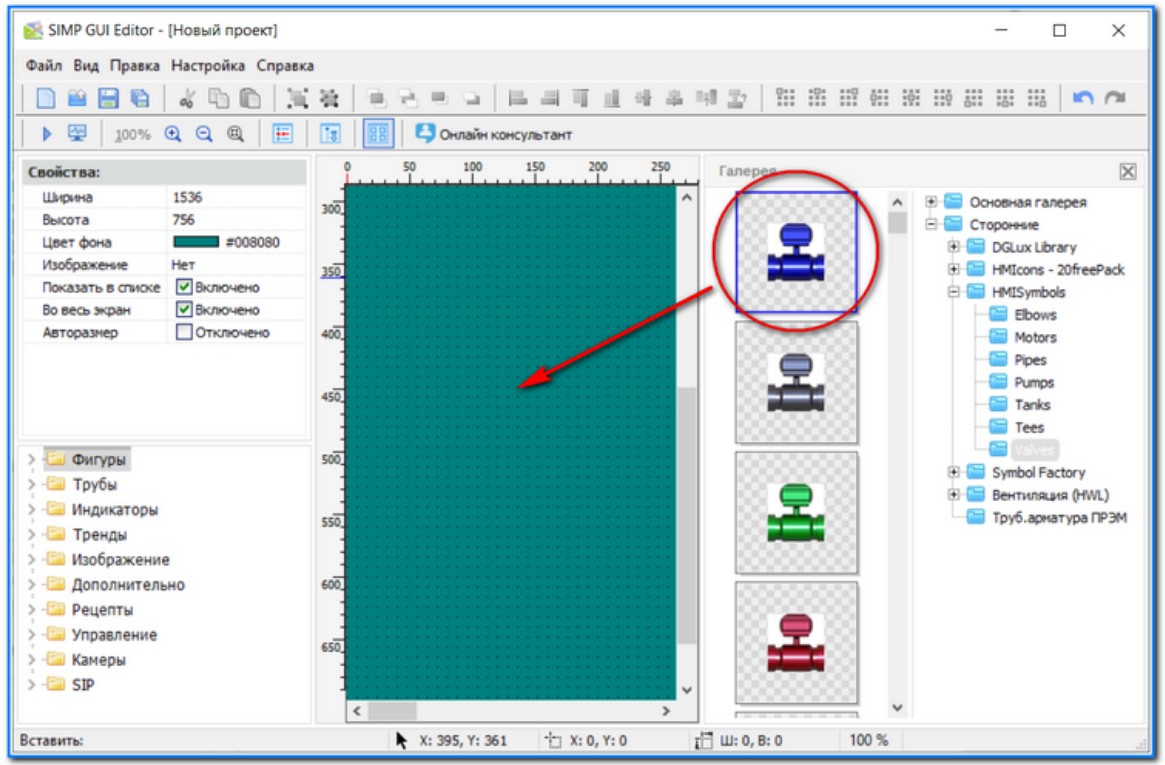The height and width of the screenshot is (765, 1165).
Task: Expand the Трубы folder
Action: [31, 484]
